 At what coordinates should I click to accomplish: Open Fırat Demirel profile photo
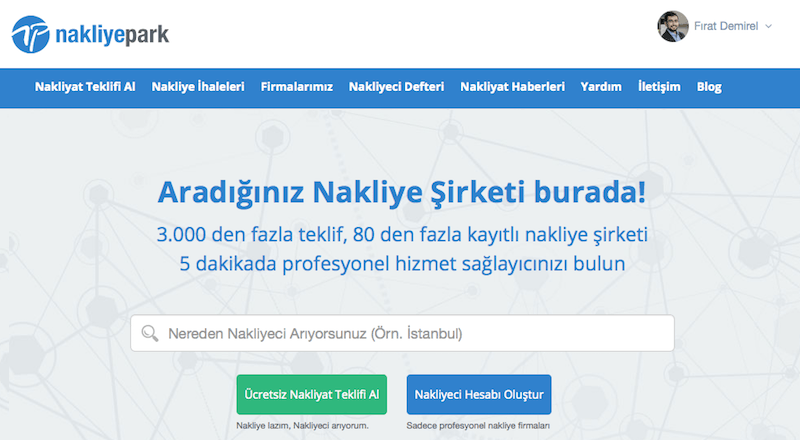(x=672, y=26)
